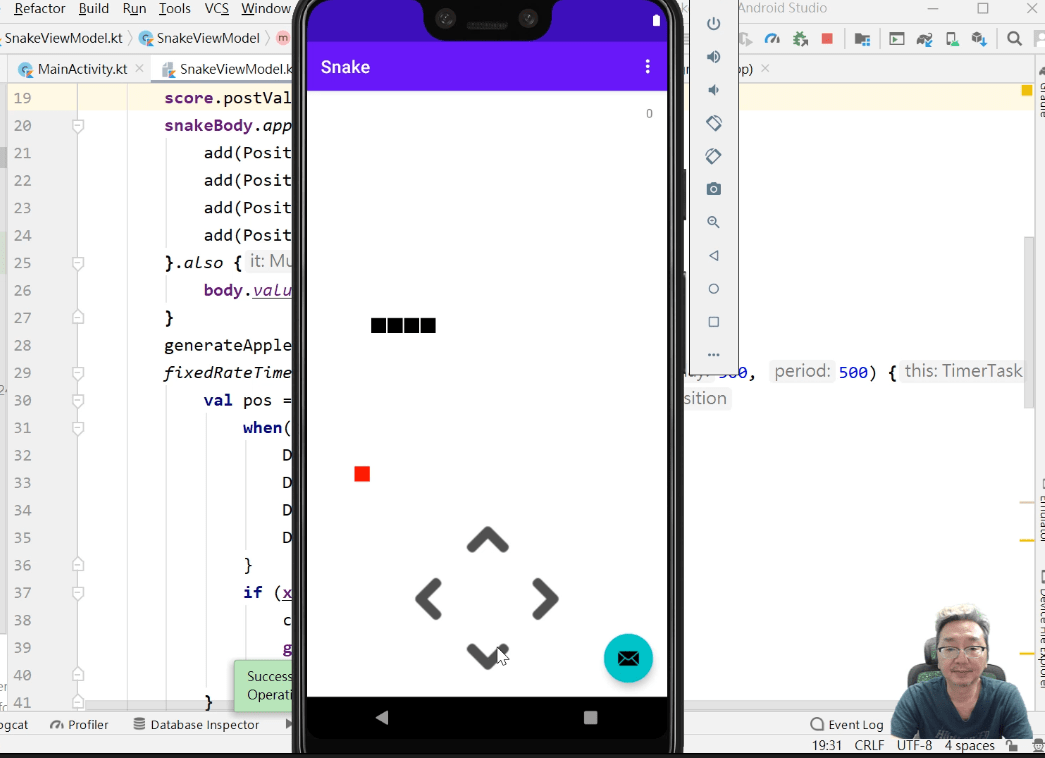The image size is (1045, 758).
Task: Click the Search Everywhere magnifier
Action: click(1014, 39)
